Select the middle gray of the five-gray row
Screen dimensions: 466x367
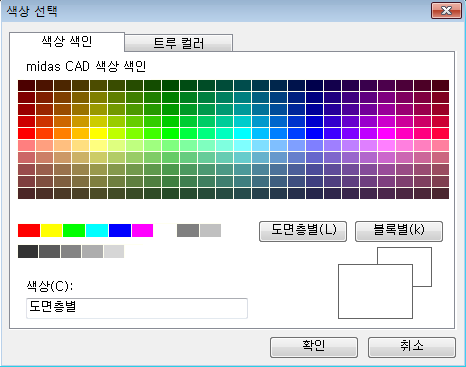coord(71,251)
